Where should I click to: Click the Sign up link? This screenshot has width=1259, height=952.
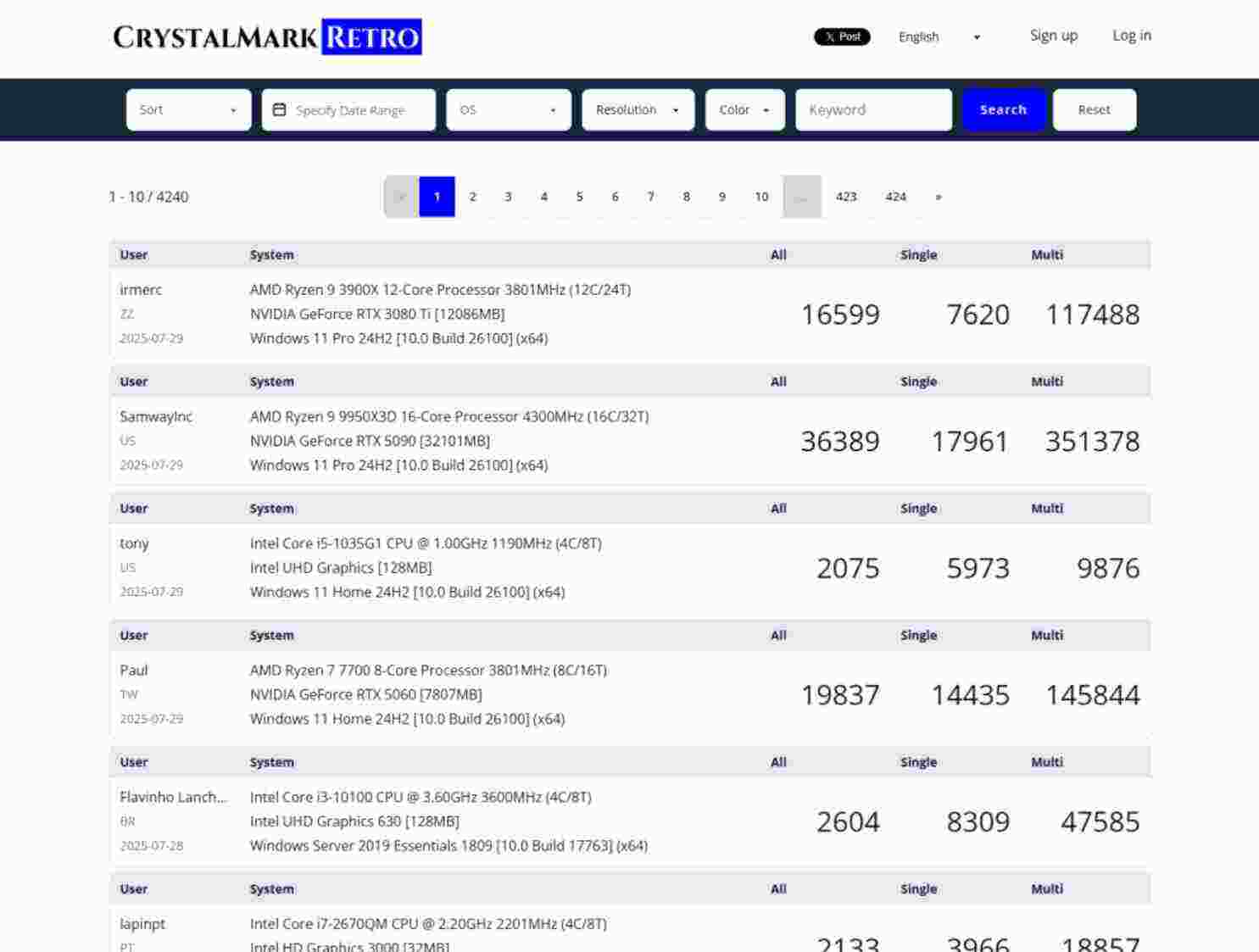[1053, 36]
